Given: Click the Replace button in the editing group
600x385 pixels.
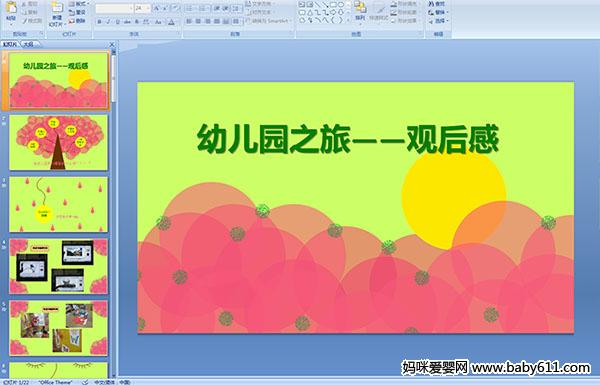Looking at the screenshot, I should (x=439, y=12).
